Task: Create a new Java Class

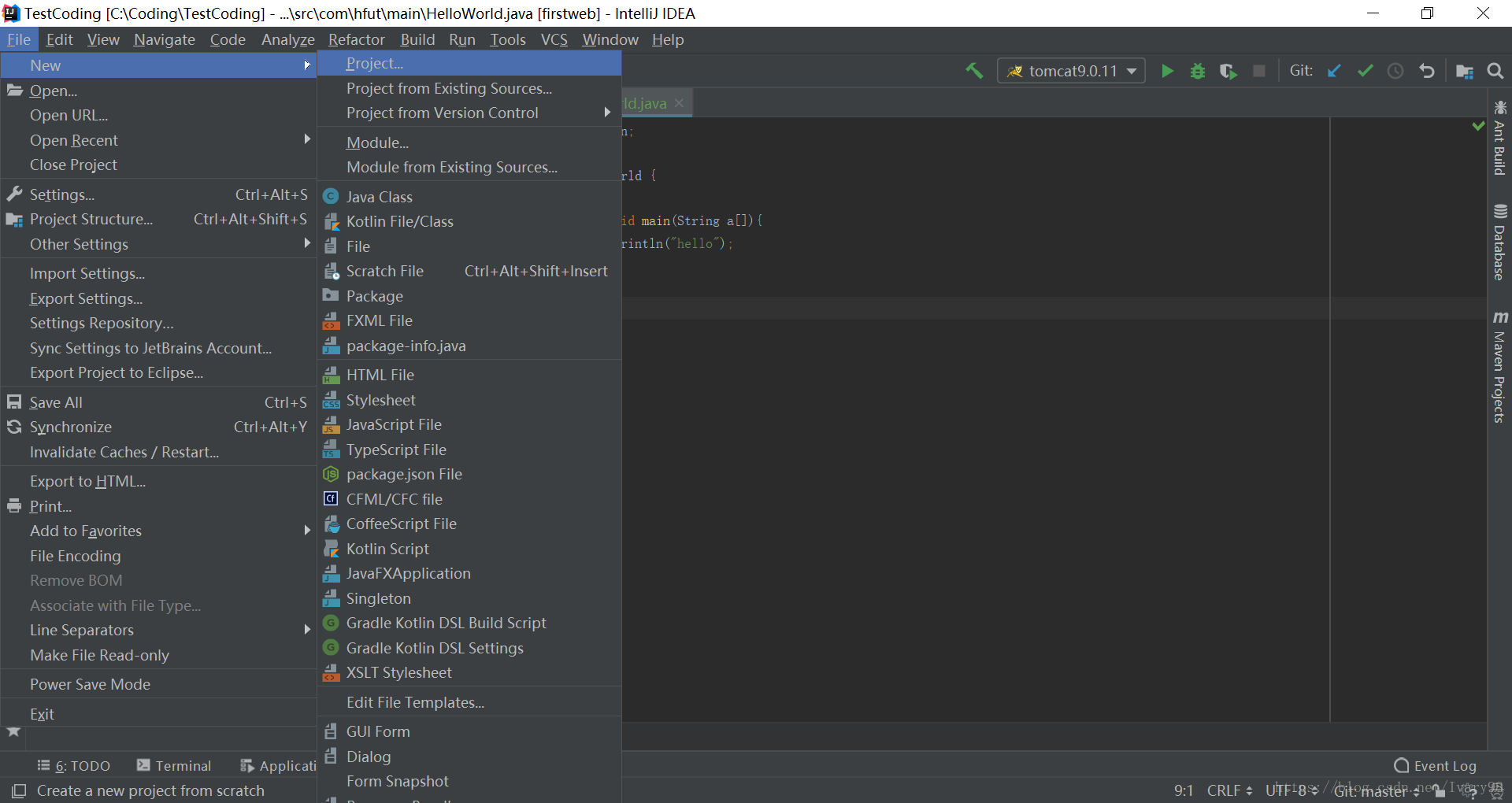Action: coord(469,197)
